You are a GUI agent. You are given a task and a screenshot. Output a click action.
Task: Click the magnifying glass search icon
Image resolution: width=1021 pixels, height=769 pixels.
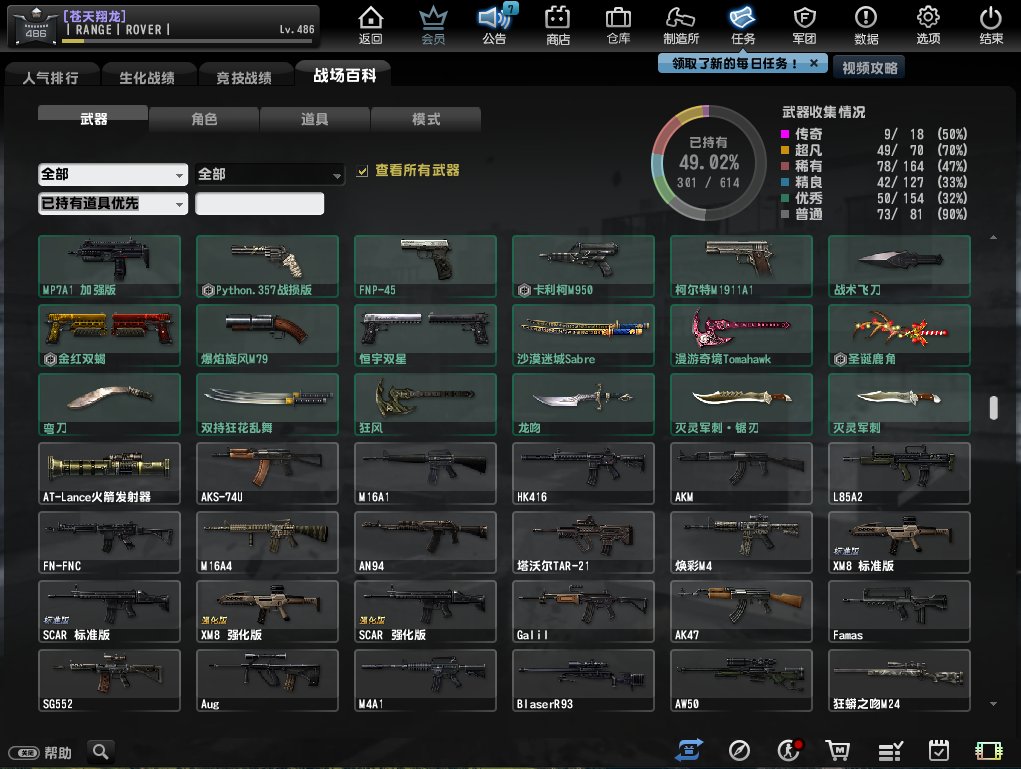[x=100, y=751]
